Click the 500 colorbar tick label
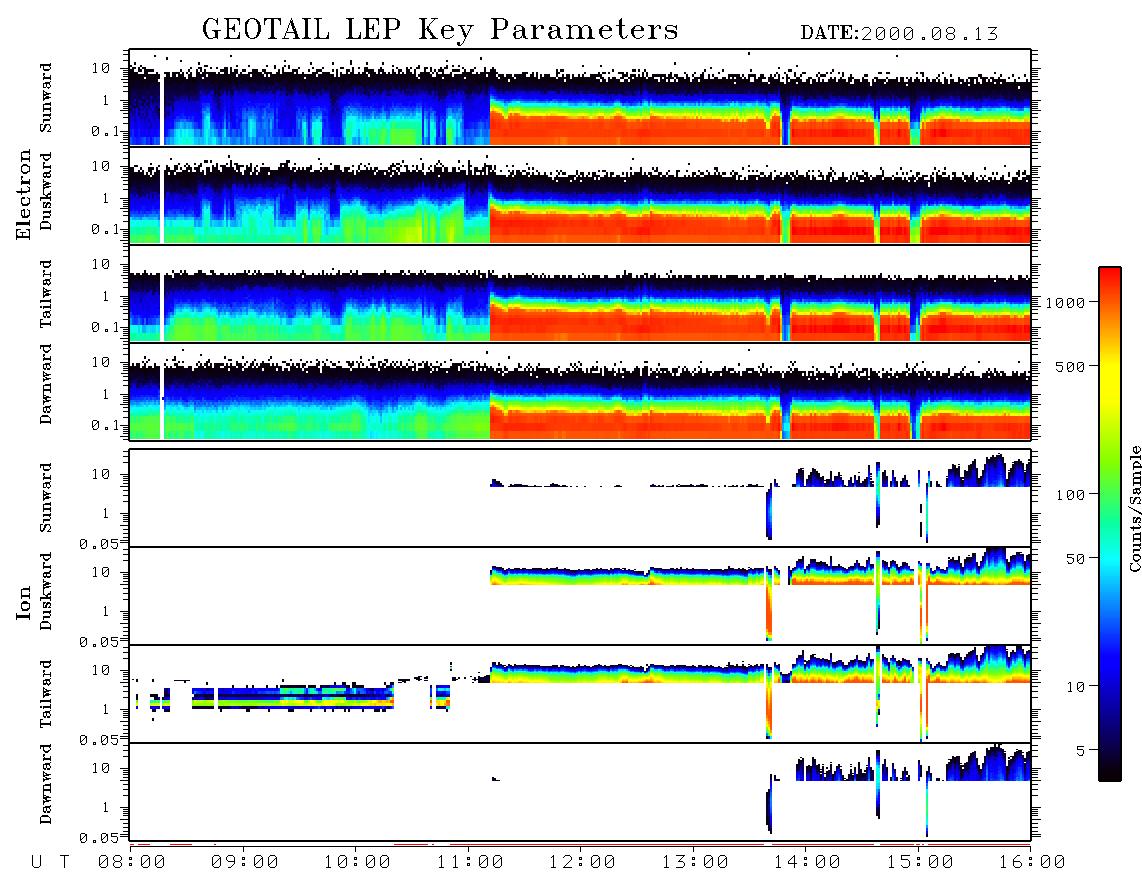The image size is (1142, 880). tap(1071, 367)
